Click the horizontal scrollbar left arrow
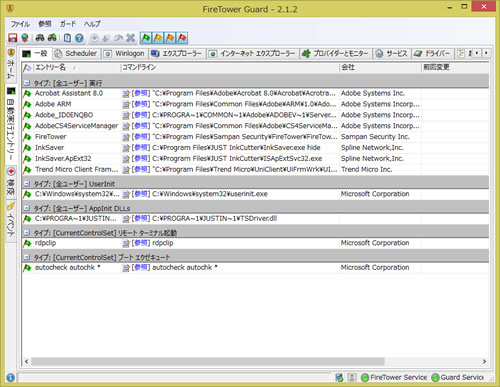This screenshot has height=387, width=500. 26,361
